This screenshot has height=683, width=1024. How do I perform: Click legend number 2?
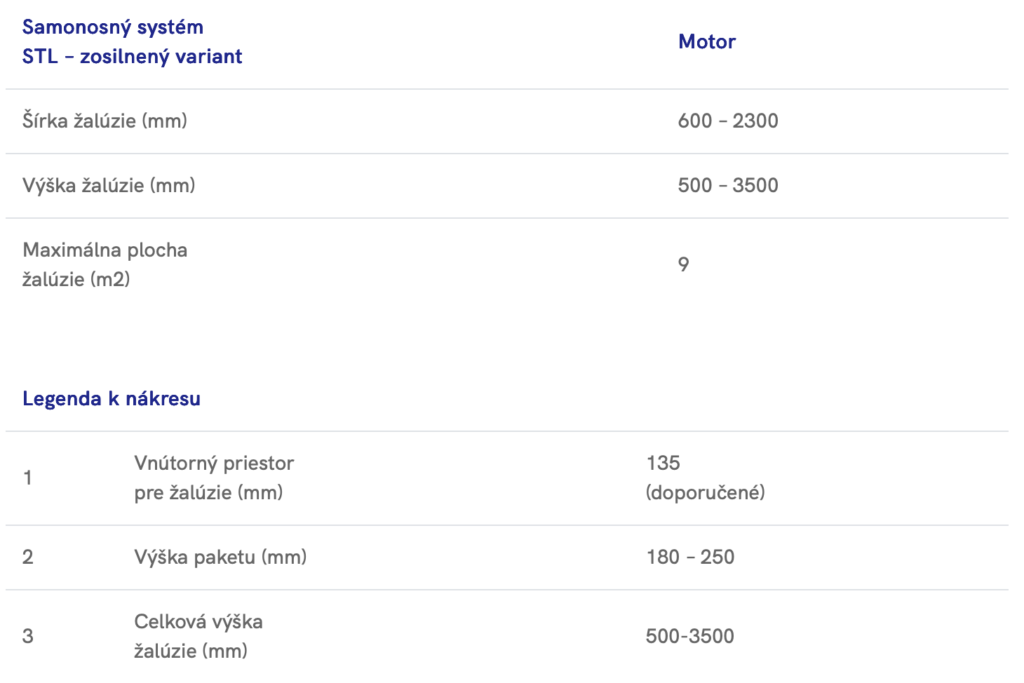[x=28, y=557]
